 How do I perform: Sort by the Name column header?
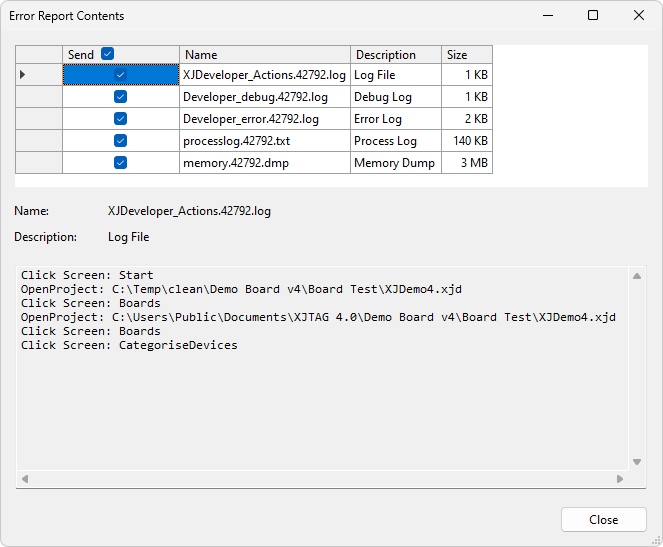pyautogui.click(x=264, y=55)
